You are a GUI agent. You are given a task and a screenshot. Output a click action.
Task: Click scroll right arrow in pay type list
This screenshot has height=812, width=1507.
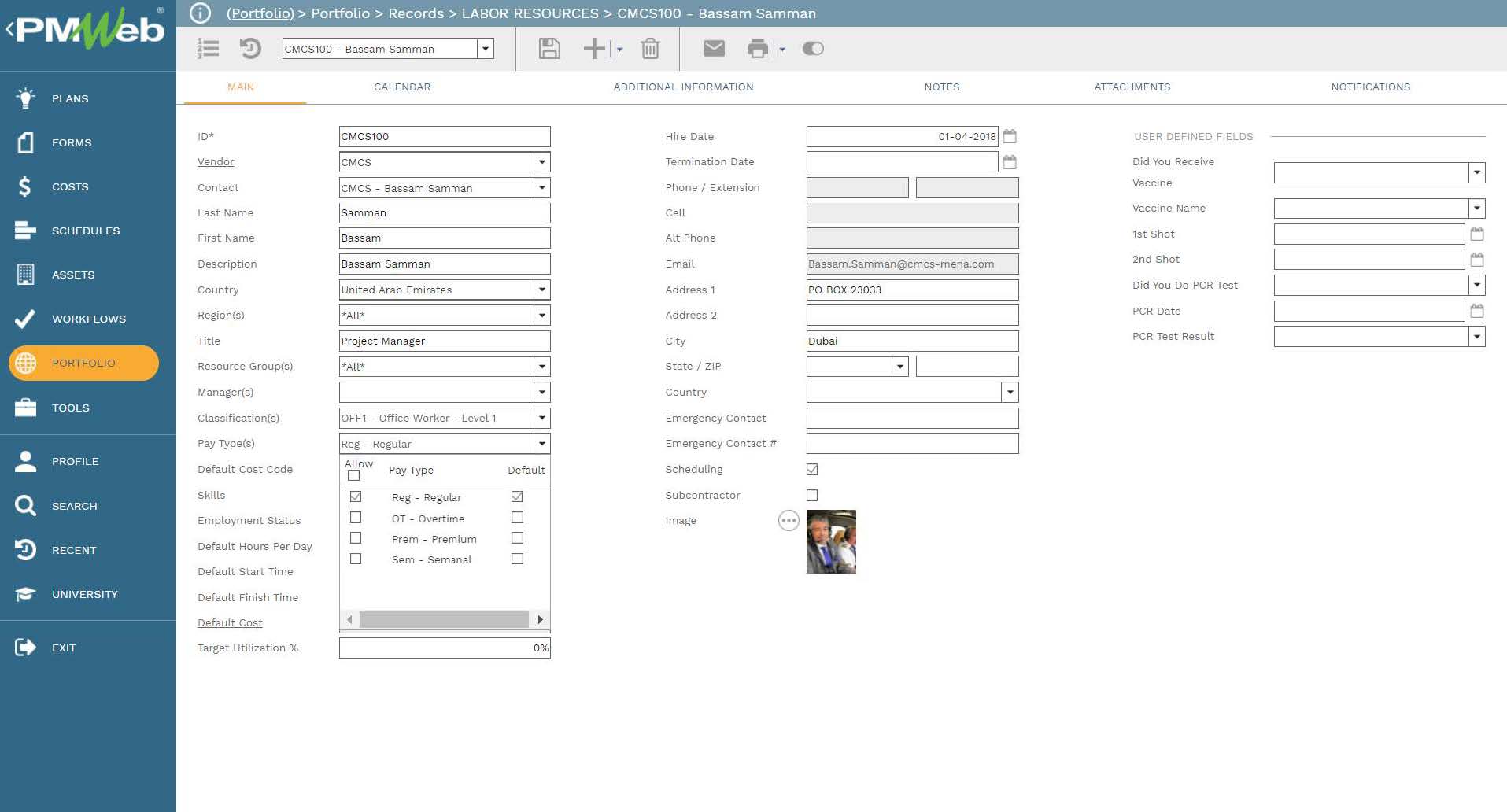click(540, 620)
